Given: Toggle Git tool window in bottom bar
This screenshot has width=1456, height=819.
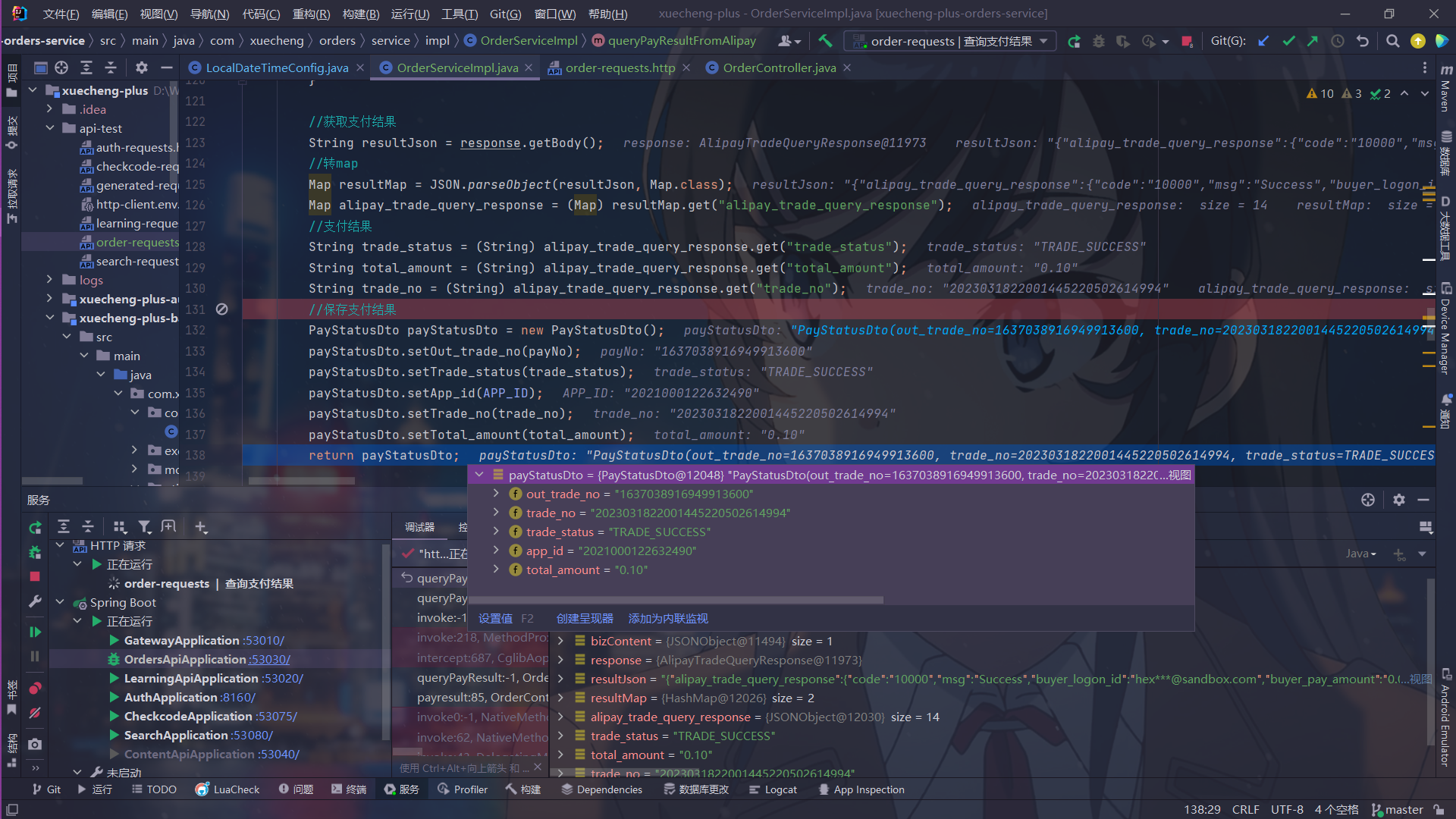Looking at the screenshot, I should click(46, 789).
